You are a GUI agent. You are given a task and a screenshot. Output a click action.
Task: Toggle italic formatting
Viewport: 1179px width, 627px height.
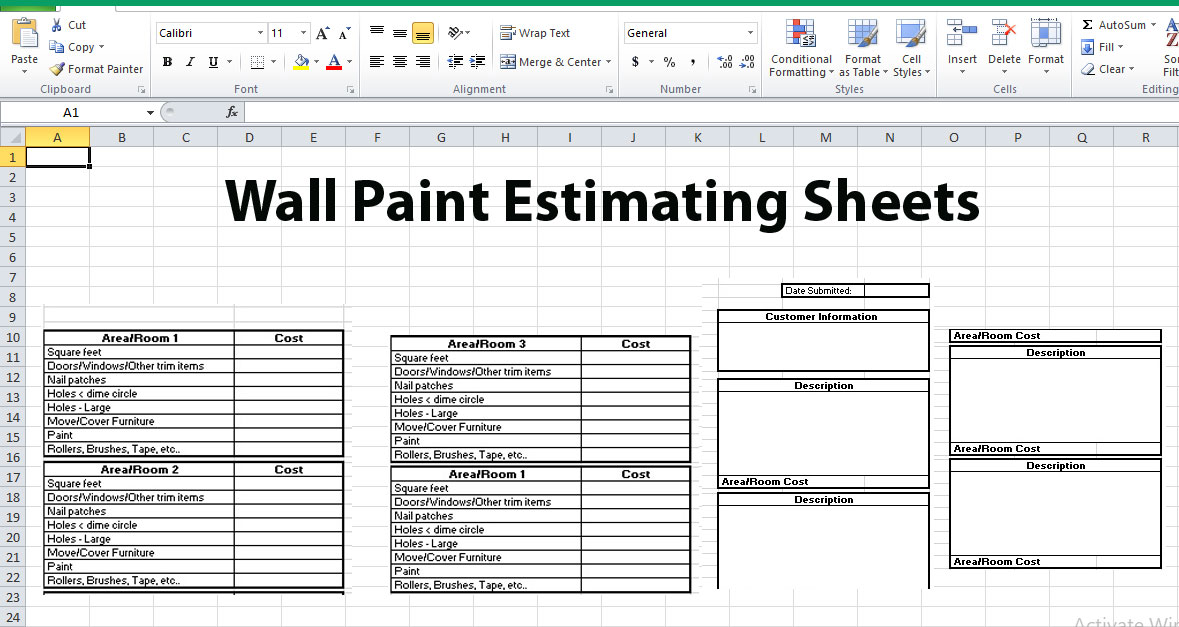189,61
